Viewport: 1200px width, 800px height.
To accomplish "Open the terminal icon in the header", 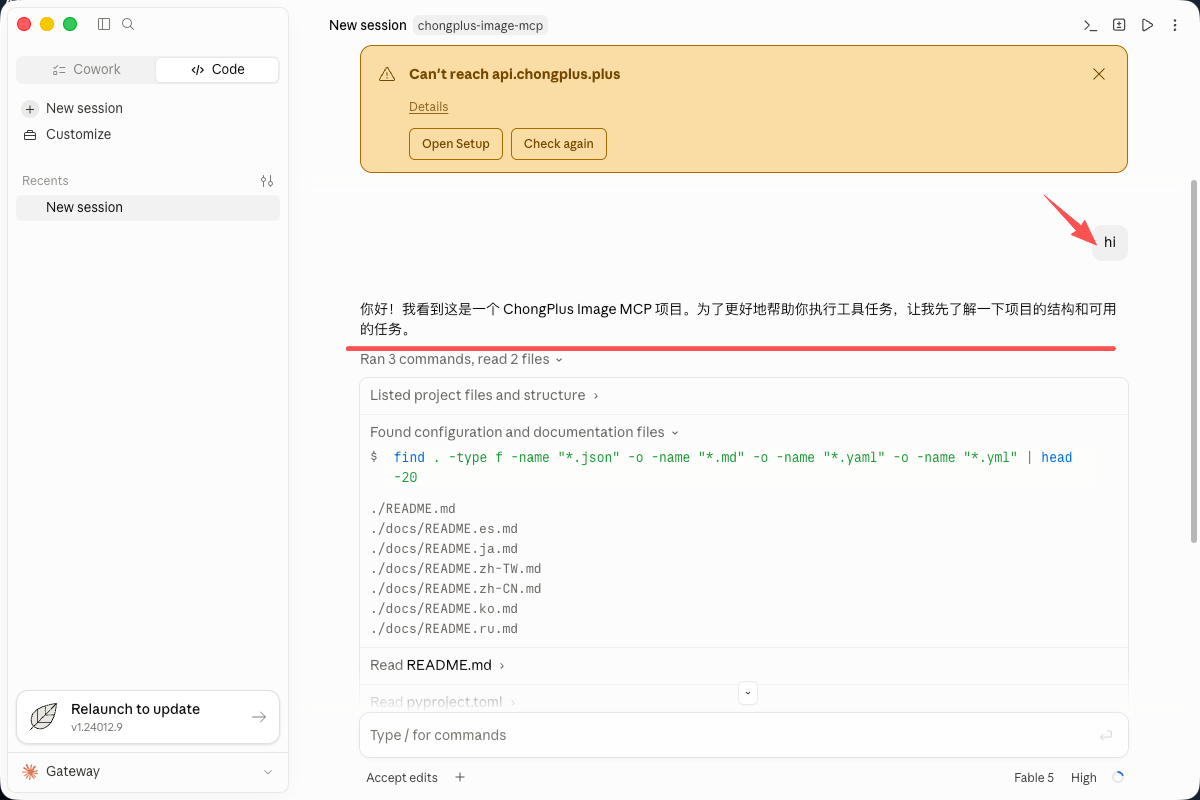I will [x=1091, y=25].
